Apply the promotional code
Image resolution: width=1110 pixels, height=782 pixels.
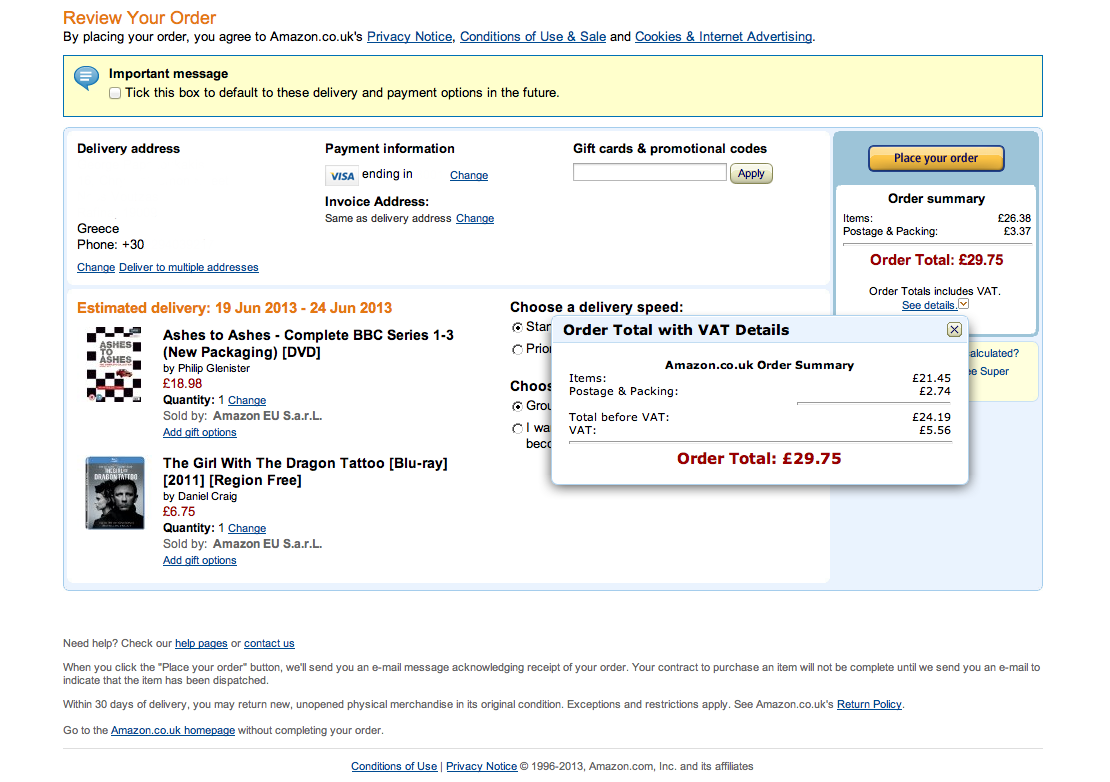point(751,173)
